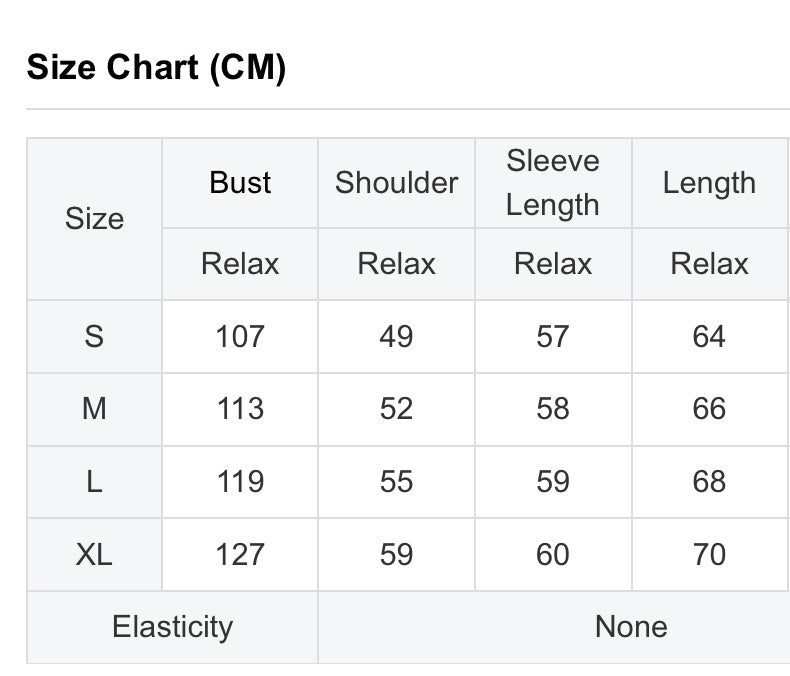Screen dimensions: 790x676
Task: Click the XL size row label
Action: 94,554
